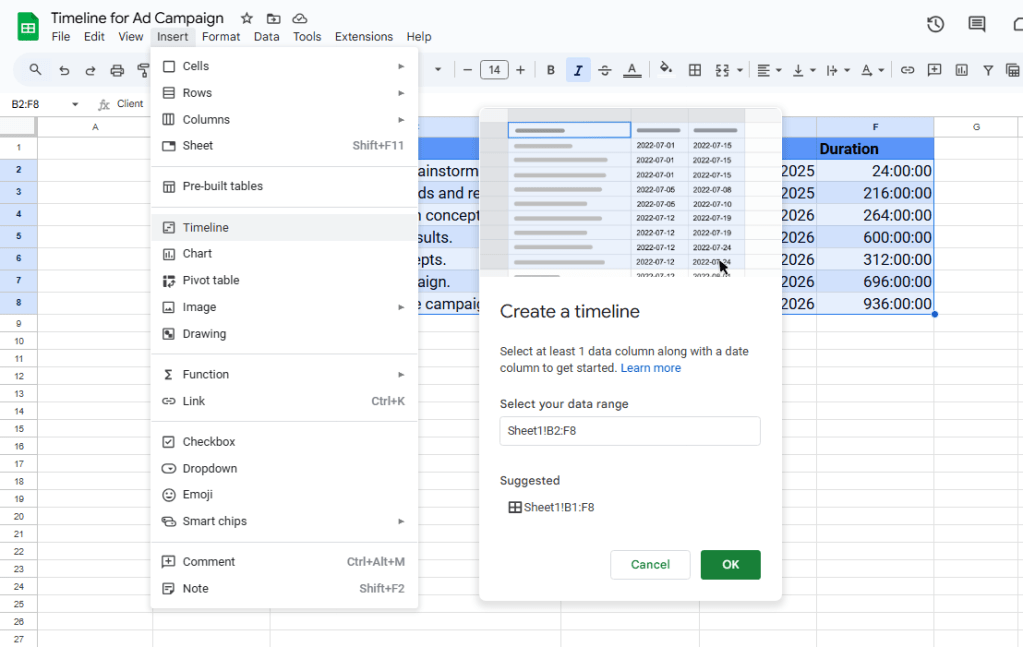
Task: Increase font size with plus button
Action: pos(520,70)
